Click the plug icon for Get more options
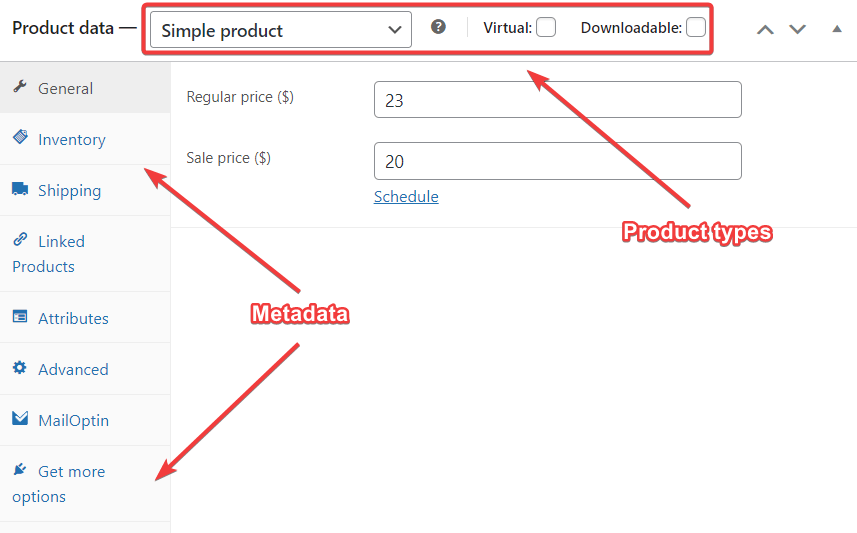 pyautogui.click(x=20, y=469)
